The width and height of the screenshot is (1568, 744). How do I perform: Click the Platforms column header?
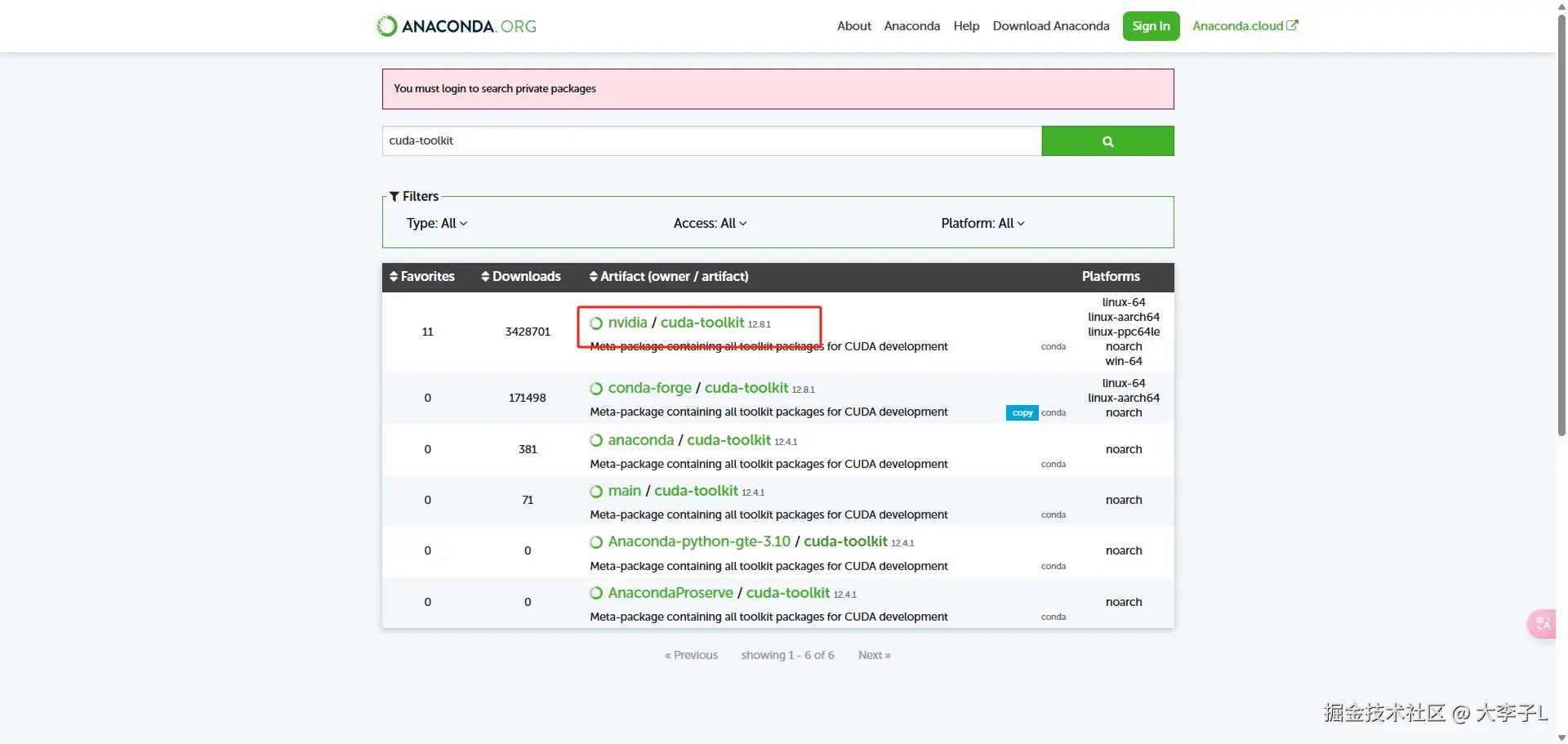tap(1111, 277)
